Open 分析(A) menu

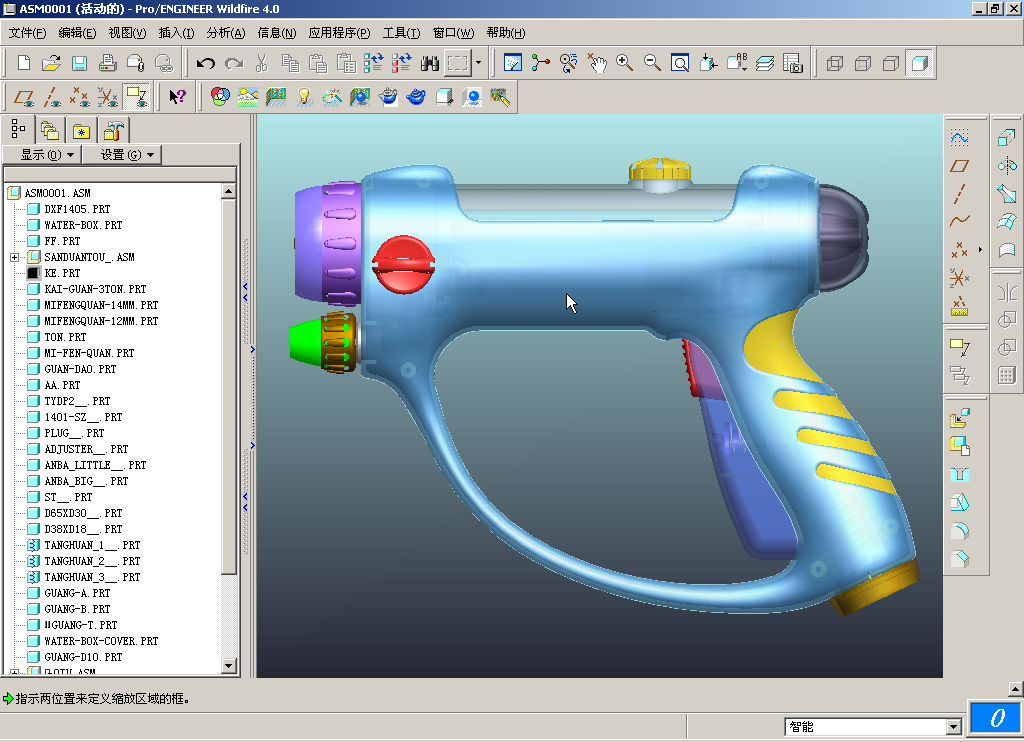coord(226,33)
